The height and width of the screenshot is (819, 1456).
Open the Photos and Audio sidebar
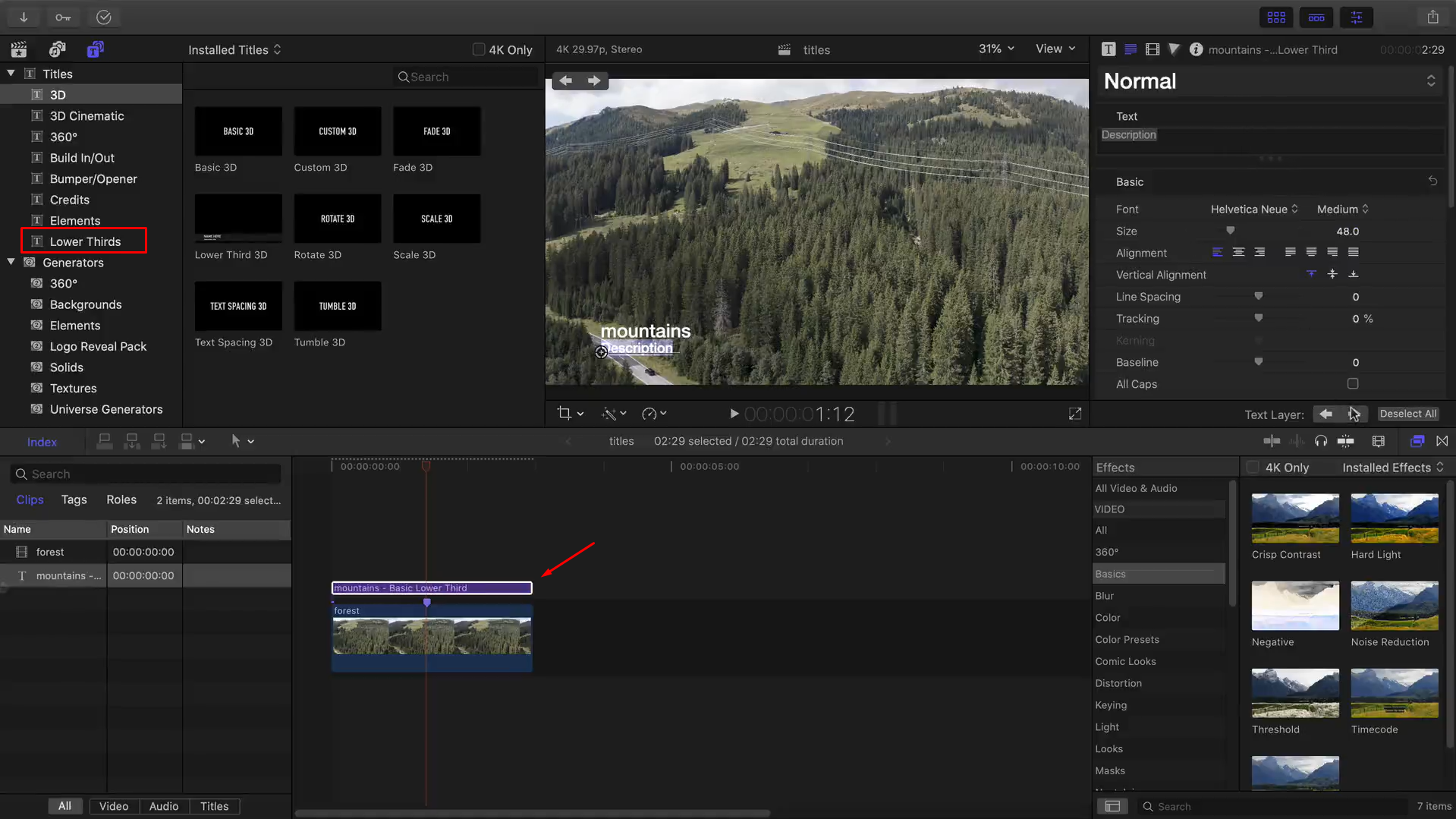[57, 49]
